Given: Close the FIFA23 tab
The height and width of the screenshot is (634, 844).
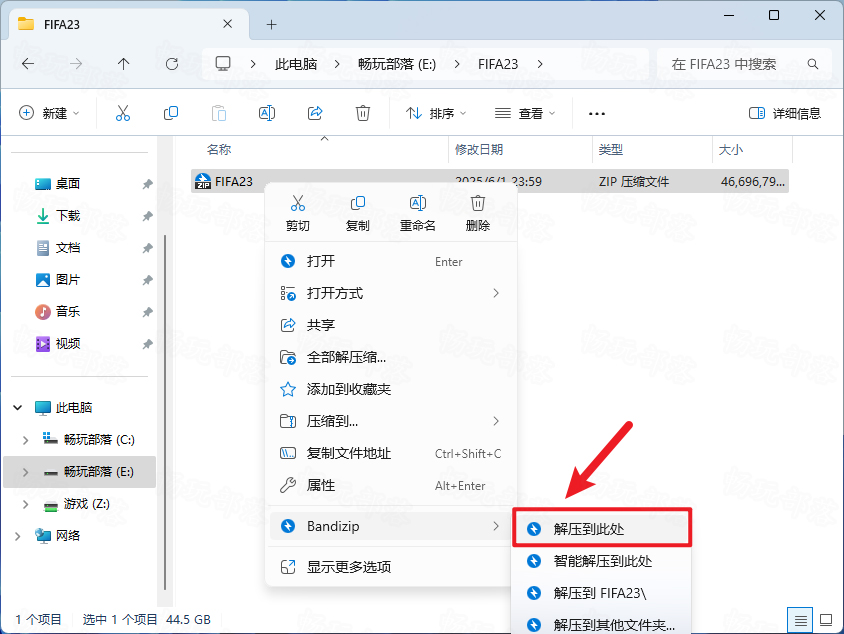Looking at the screenshot, I should [x=228, y=24].
